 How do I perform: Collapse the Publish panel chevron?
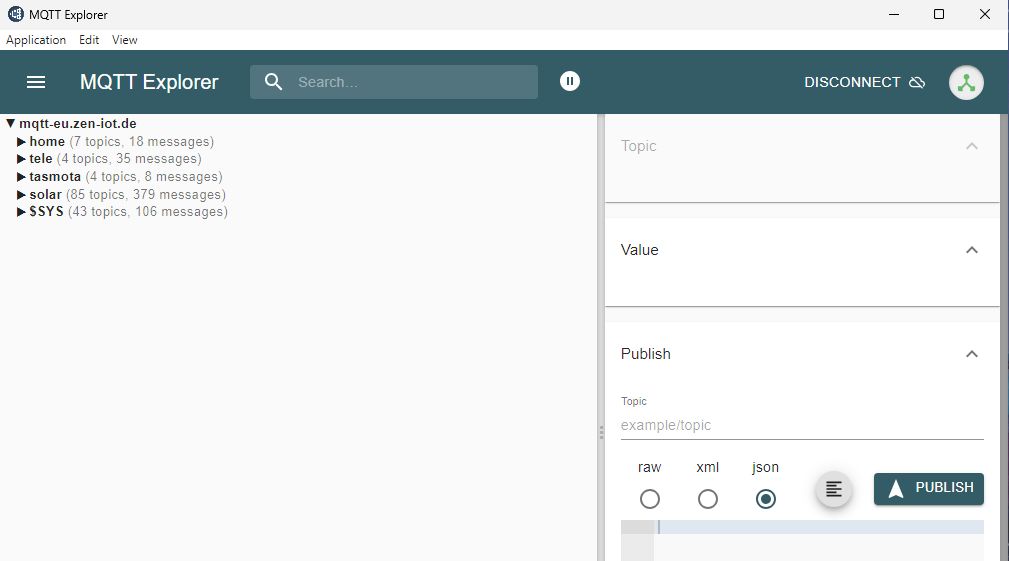[x=971, y=354]
